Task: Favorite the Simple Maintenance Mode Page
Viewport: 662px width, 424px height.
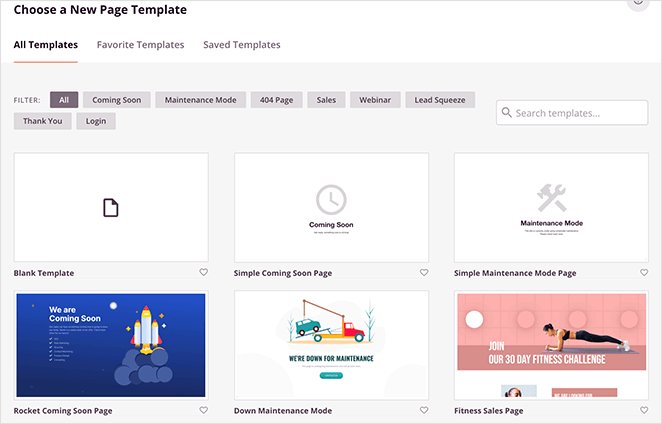Action: click(x=643, y=273)
